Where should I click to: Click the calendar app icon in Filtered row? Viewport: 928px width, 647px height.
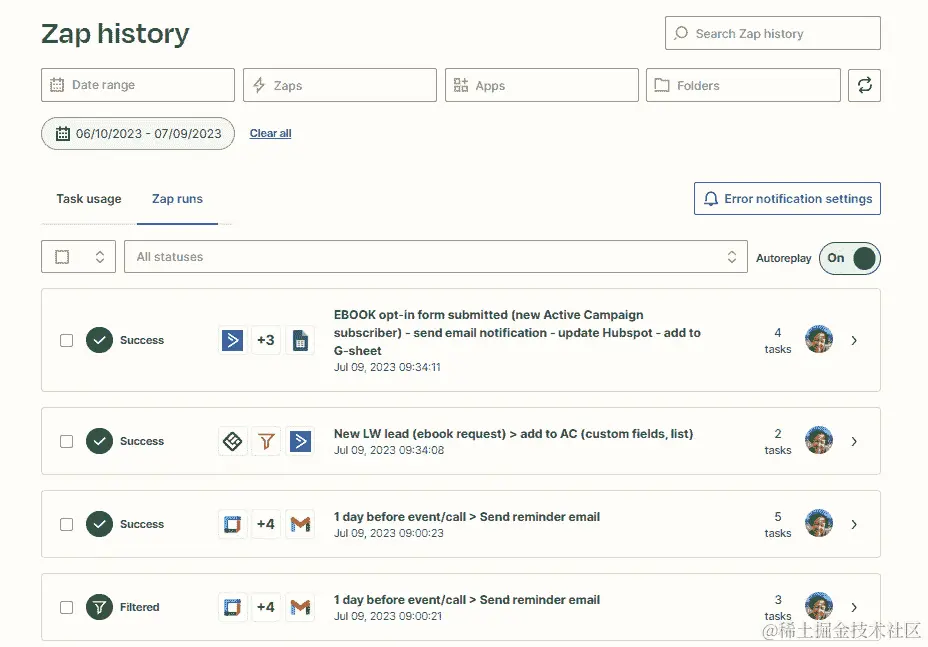tap(233, 607)
